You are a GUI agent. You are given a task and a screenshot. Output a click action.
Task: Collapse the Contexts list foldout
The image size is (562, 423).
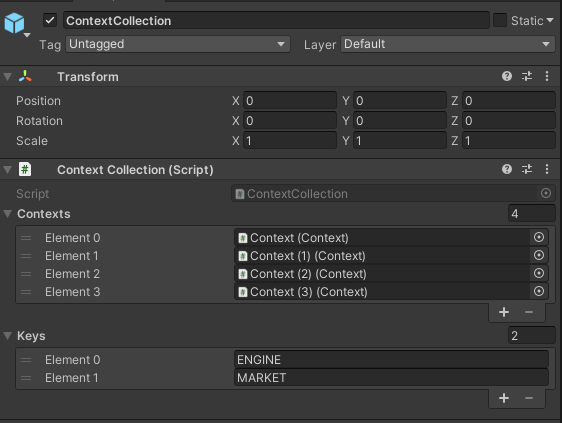pos(8,214)
